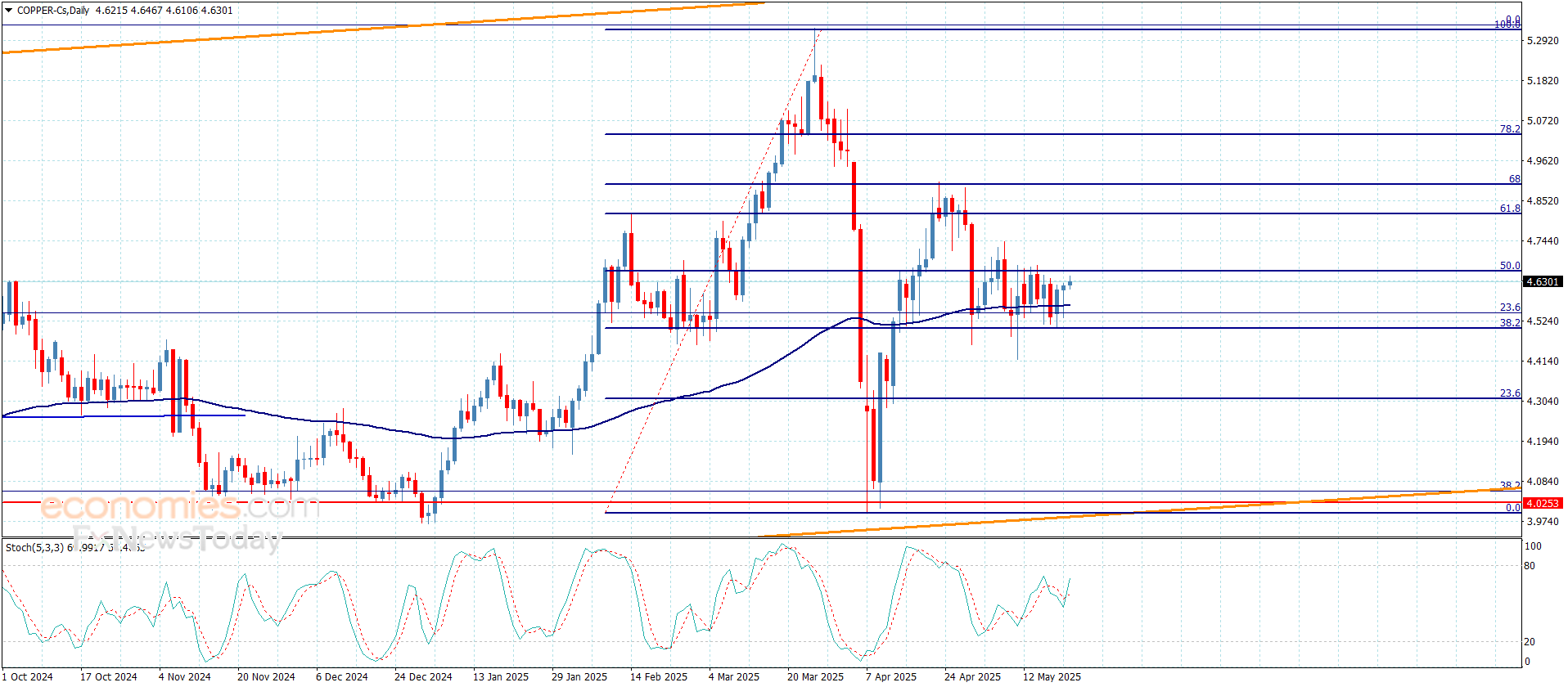Viewport: 1568px width, 687px height.
Task: Click the Stoch(5,3,3) indicator label
Action: 34,547
